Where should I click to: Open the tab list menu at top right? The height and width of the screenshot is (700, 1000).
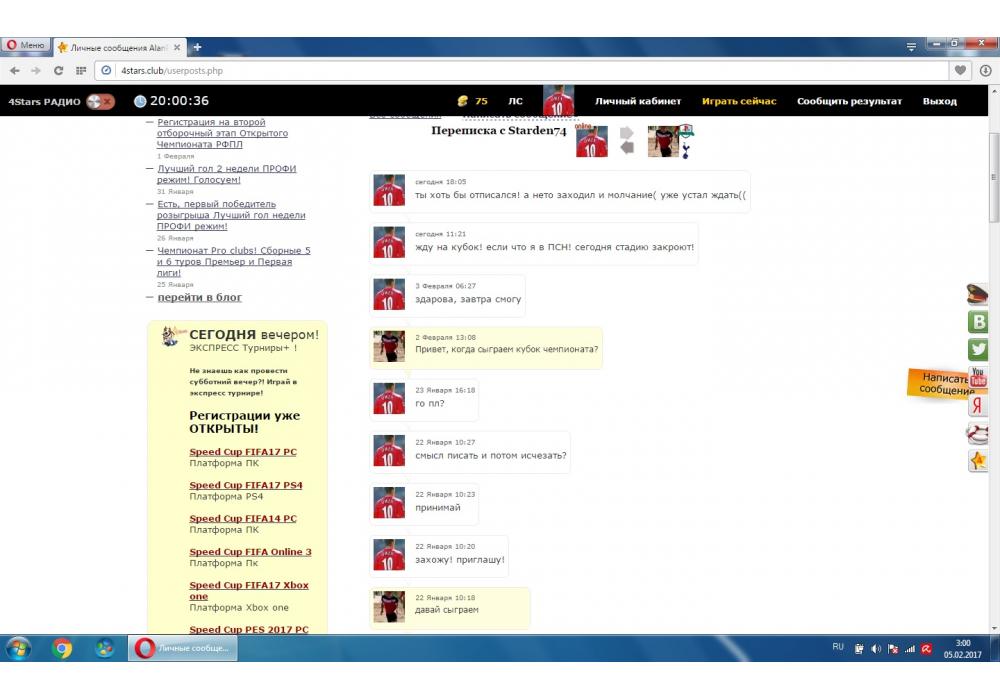(911, 47)
